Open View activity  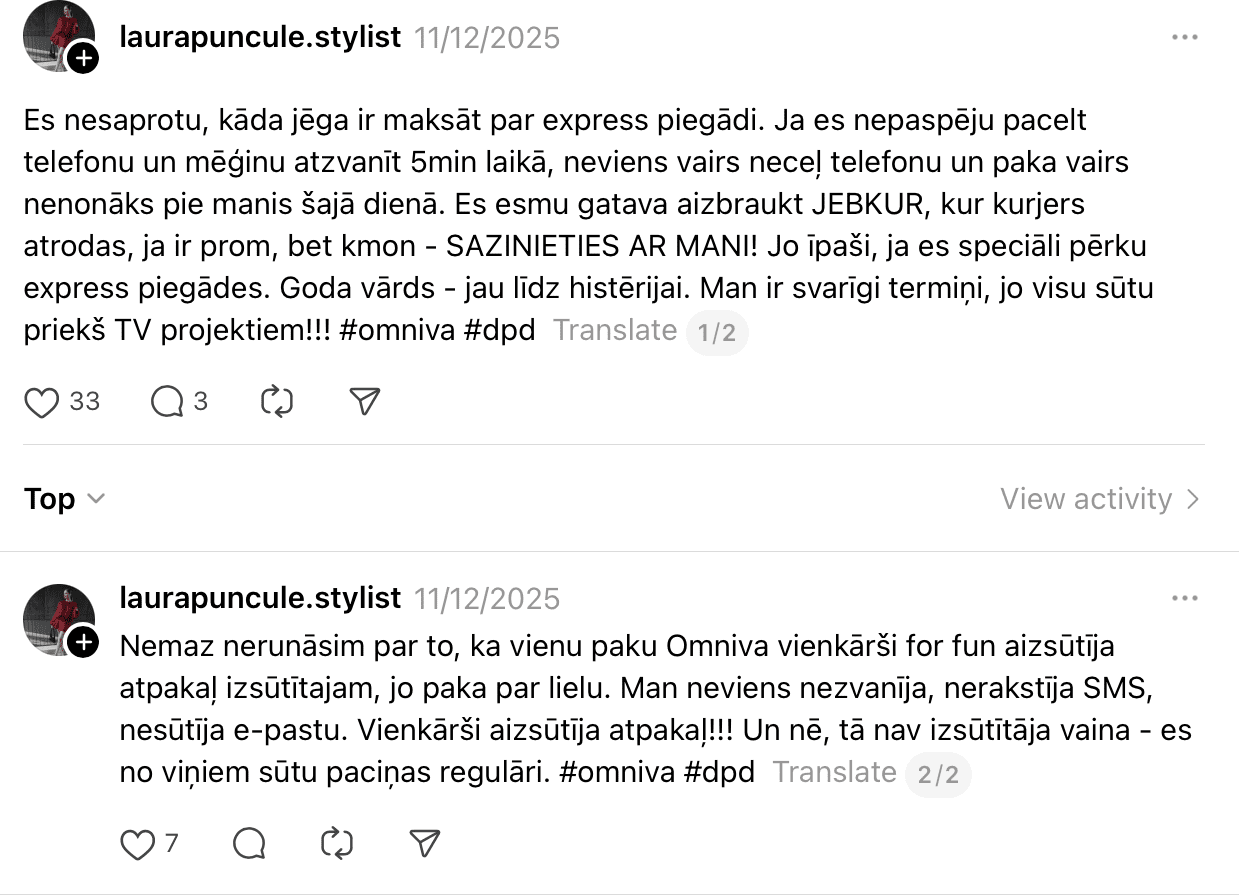pyautogui.click(x=1099, y=499)
